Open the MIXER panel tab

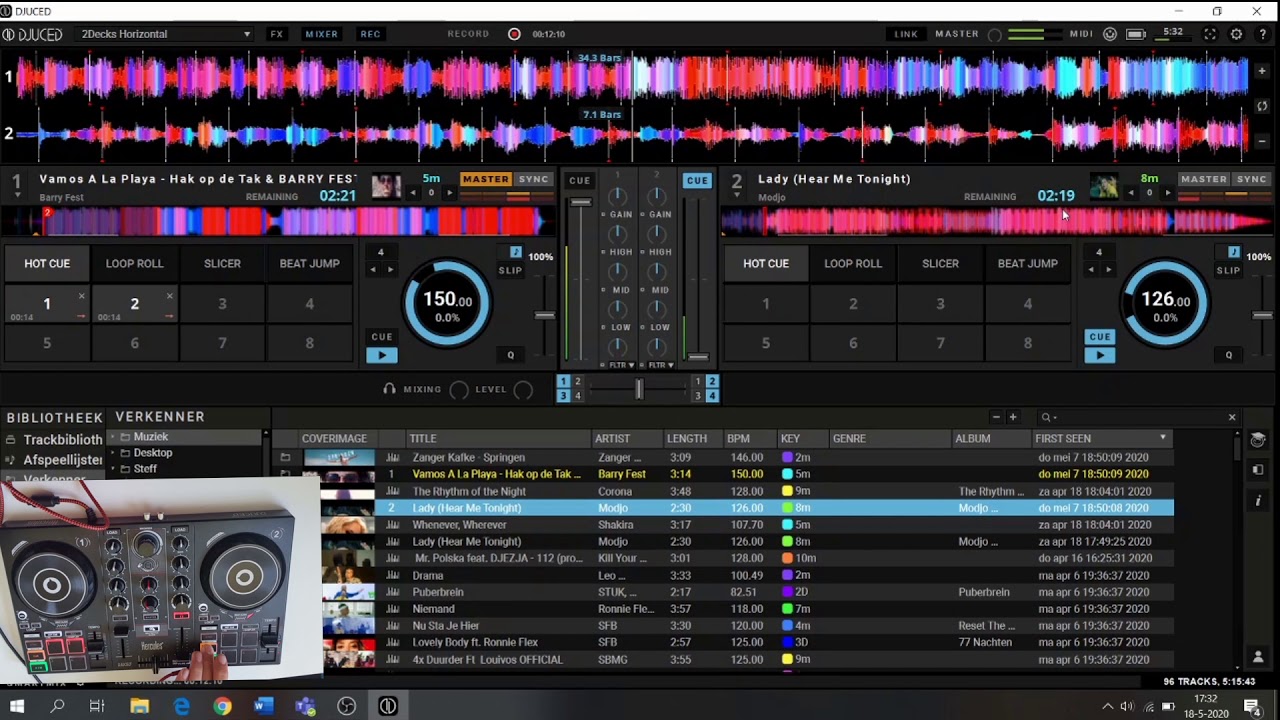coord(321,34)
